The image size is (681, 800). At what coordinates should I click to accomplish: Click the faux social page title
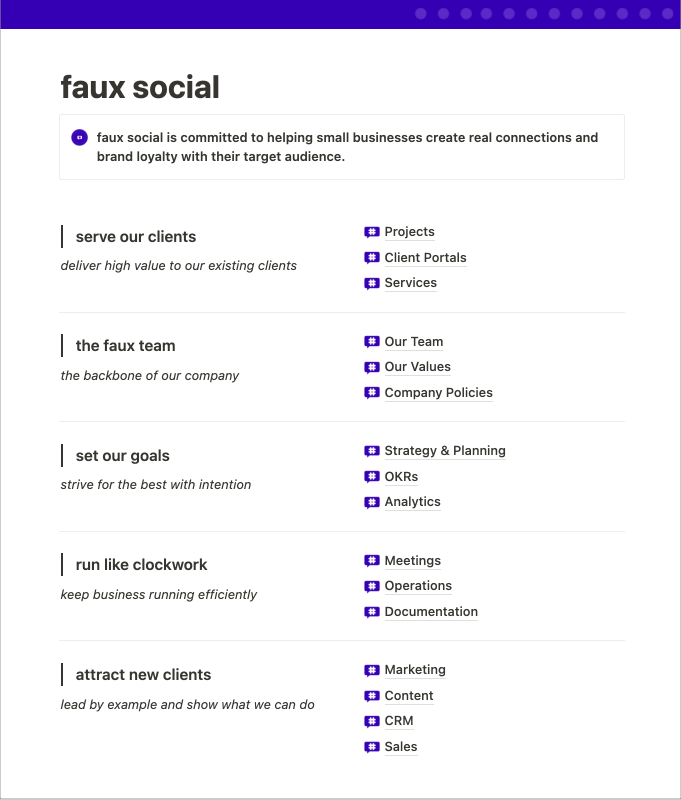click(x=140, y=87)
